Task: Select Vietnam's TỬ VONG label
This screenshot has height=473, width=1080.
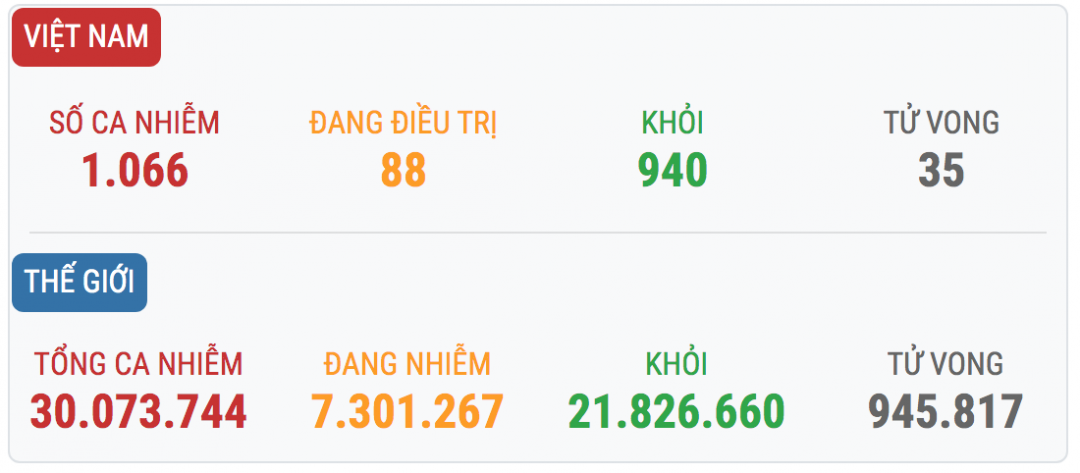Action: point(942,122)
